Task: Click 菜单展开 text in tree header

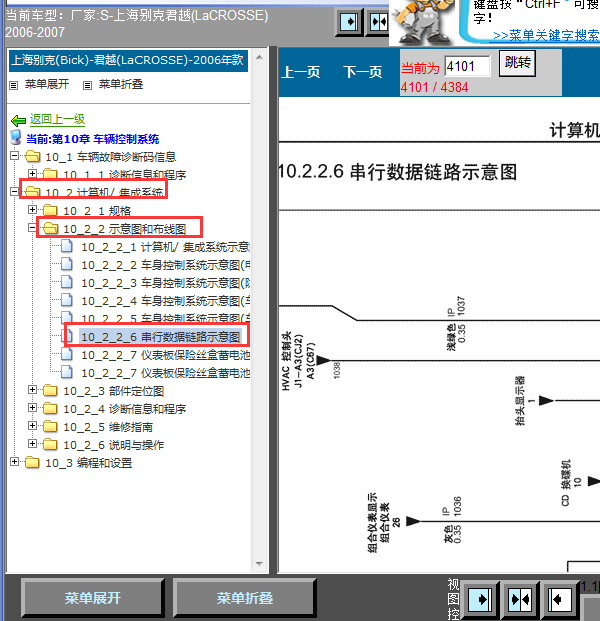Action: point(47,84)
